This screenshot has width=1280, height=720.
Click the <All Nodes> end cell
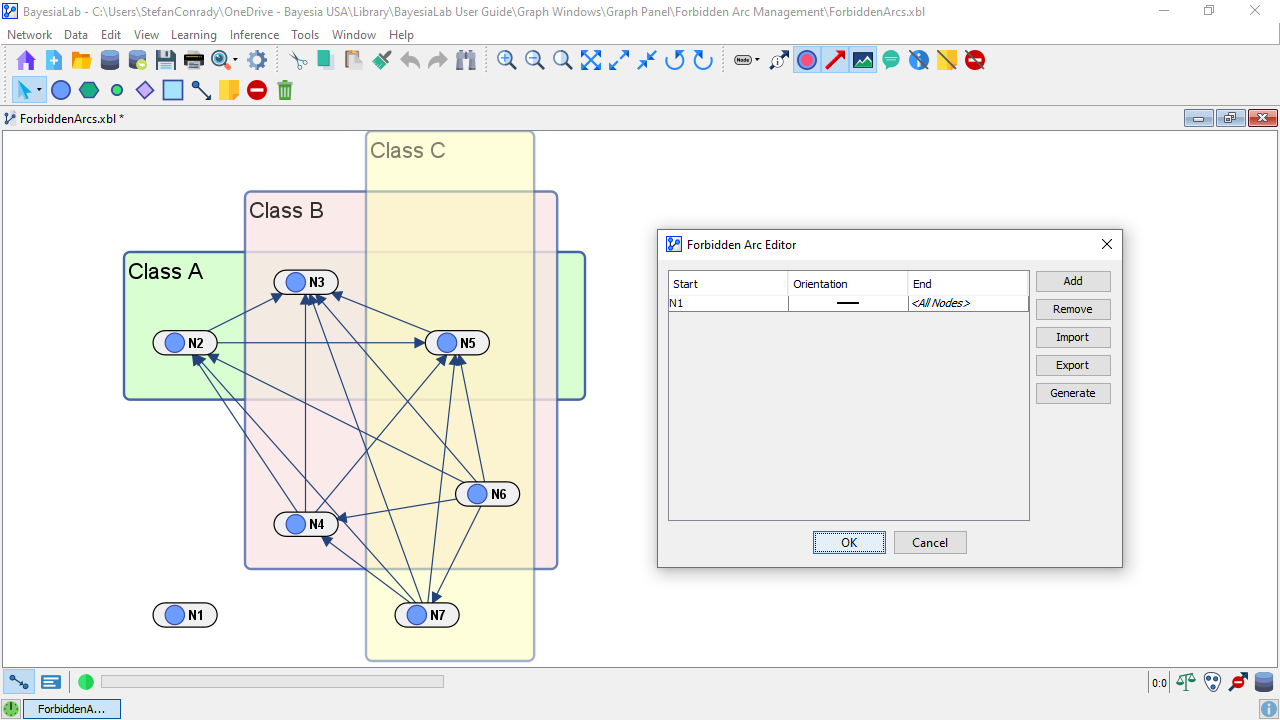968,303
